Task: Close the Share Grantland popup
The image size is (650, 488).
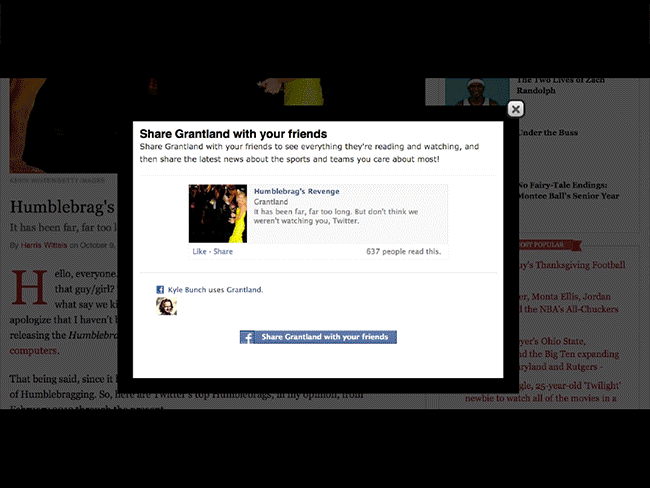Action: pos(515,109)
